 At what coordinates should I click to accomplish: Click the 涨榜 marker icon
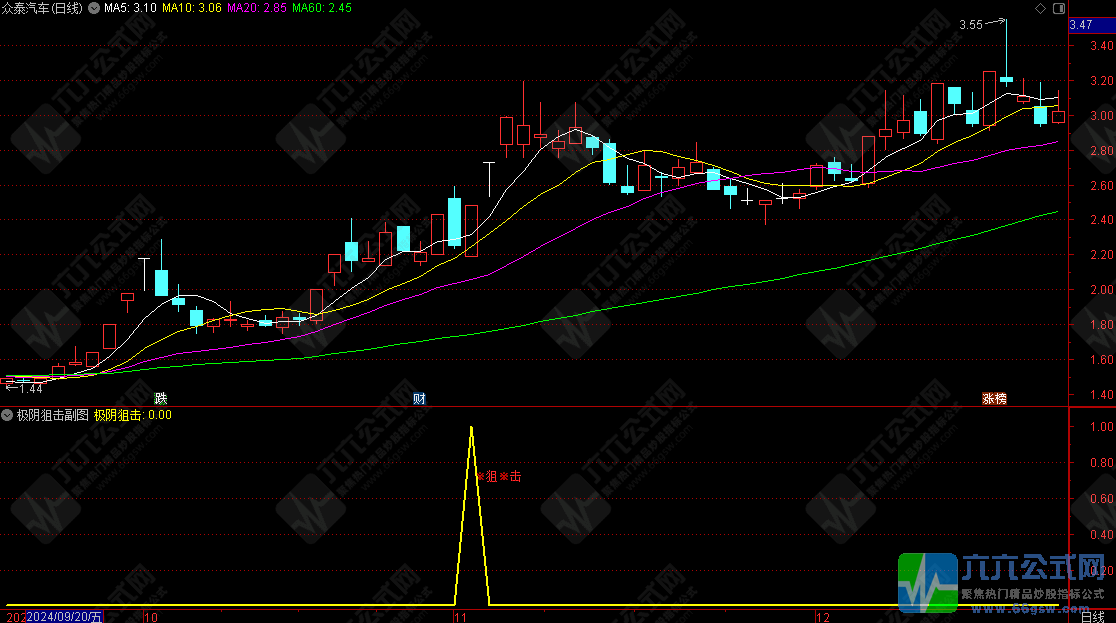pyautogui.click(x=993, y=398)
